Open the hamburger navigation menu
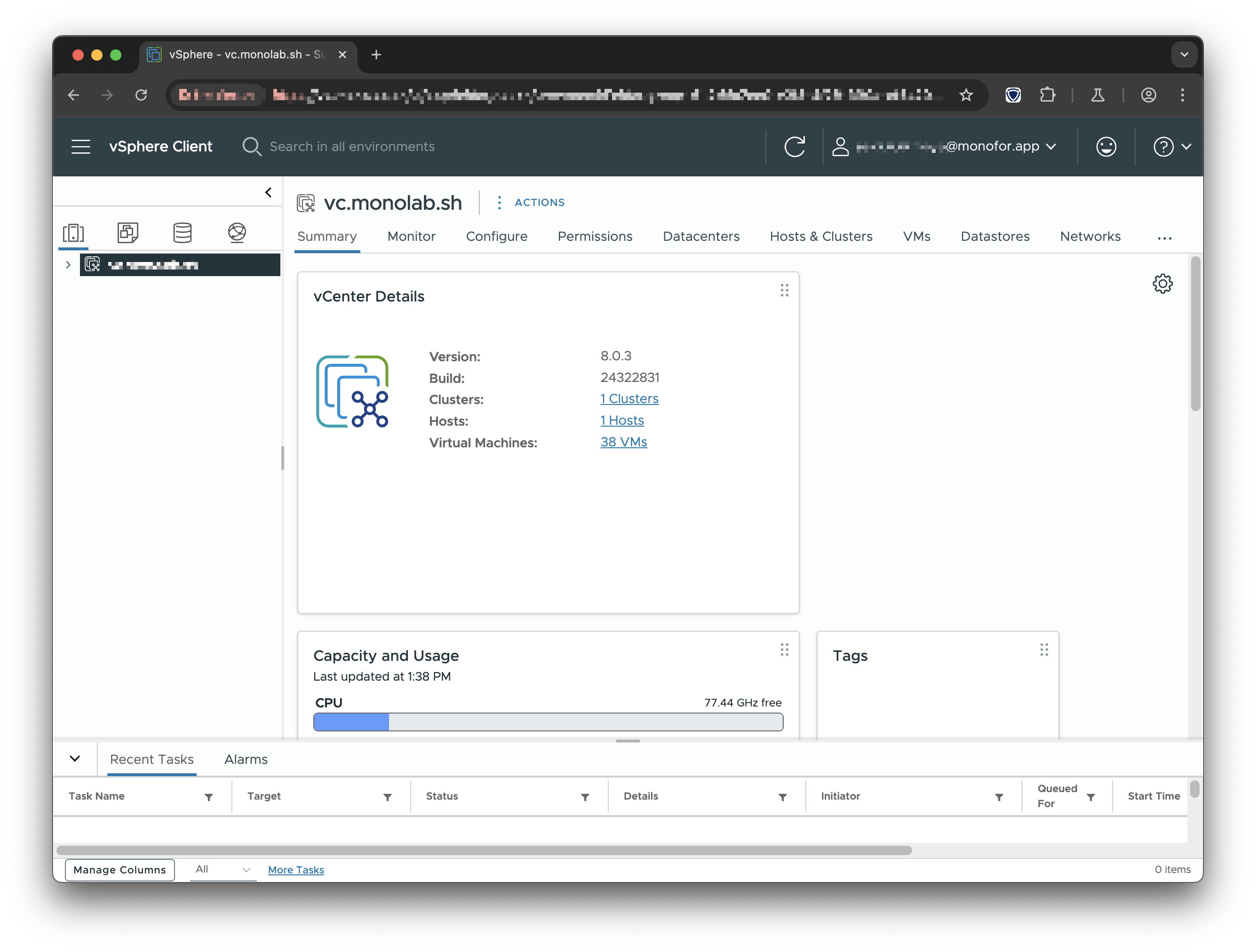Image resolution: width=1256 pixels, height=952 pixels. pos(80,146)
